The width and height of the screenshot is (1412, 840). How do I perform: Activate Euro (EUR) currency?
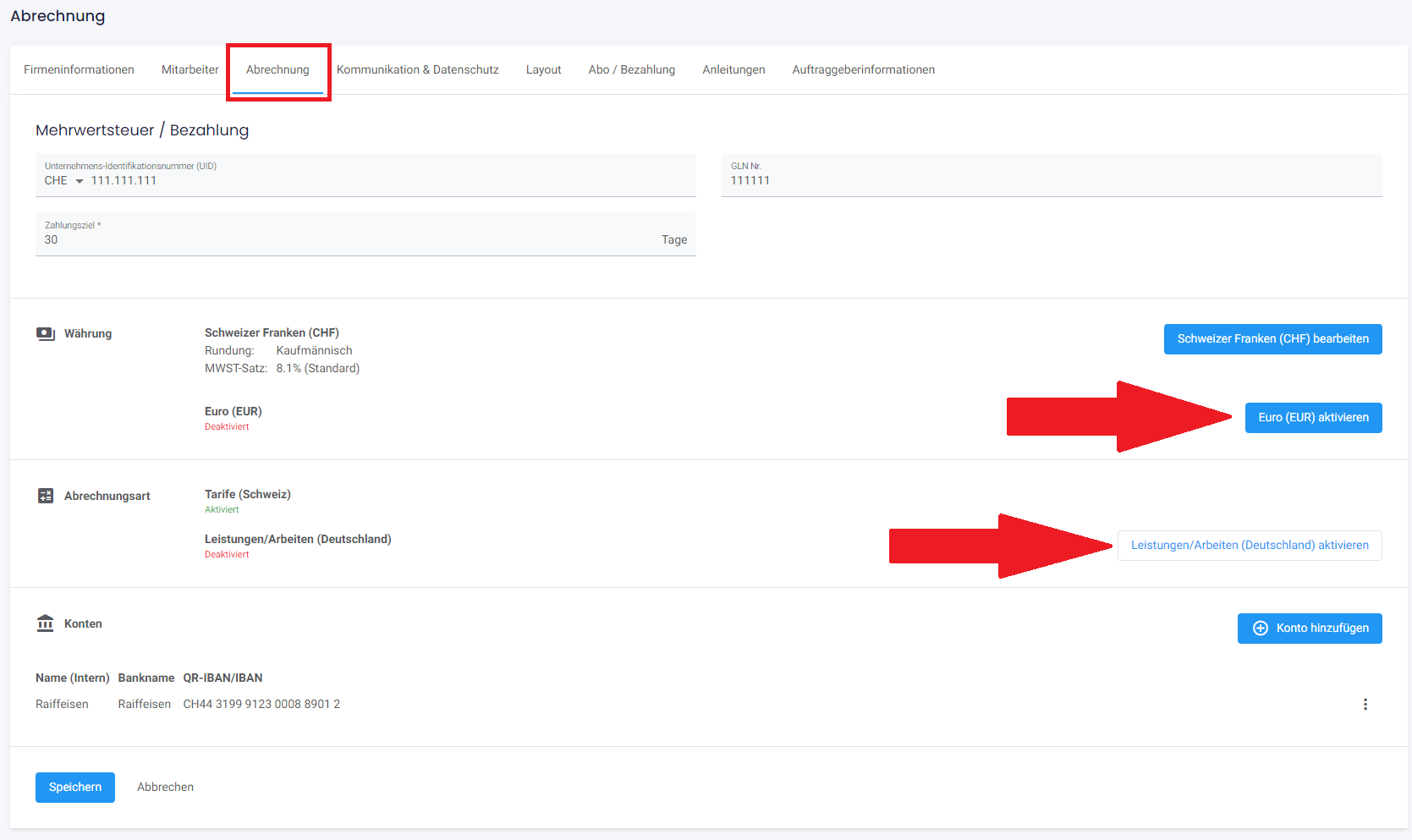tap(1313, 417)
